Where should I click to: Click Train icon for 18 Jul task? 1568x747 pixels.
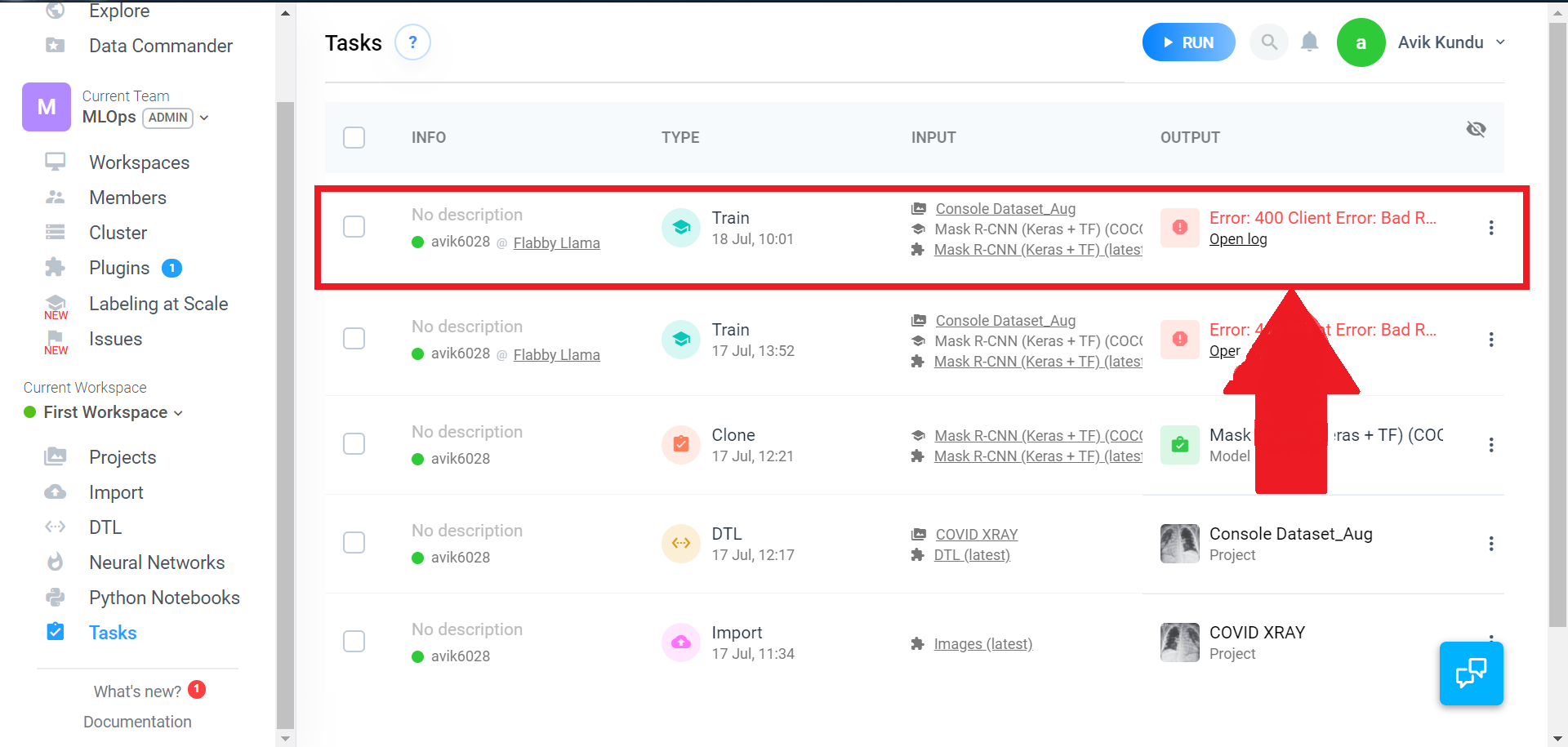(681, 228)
